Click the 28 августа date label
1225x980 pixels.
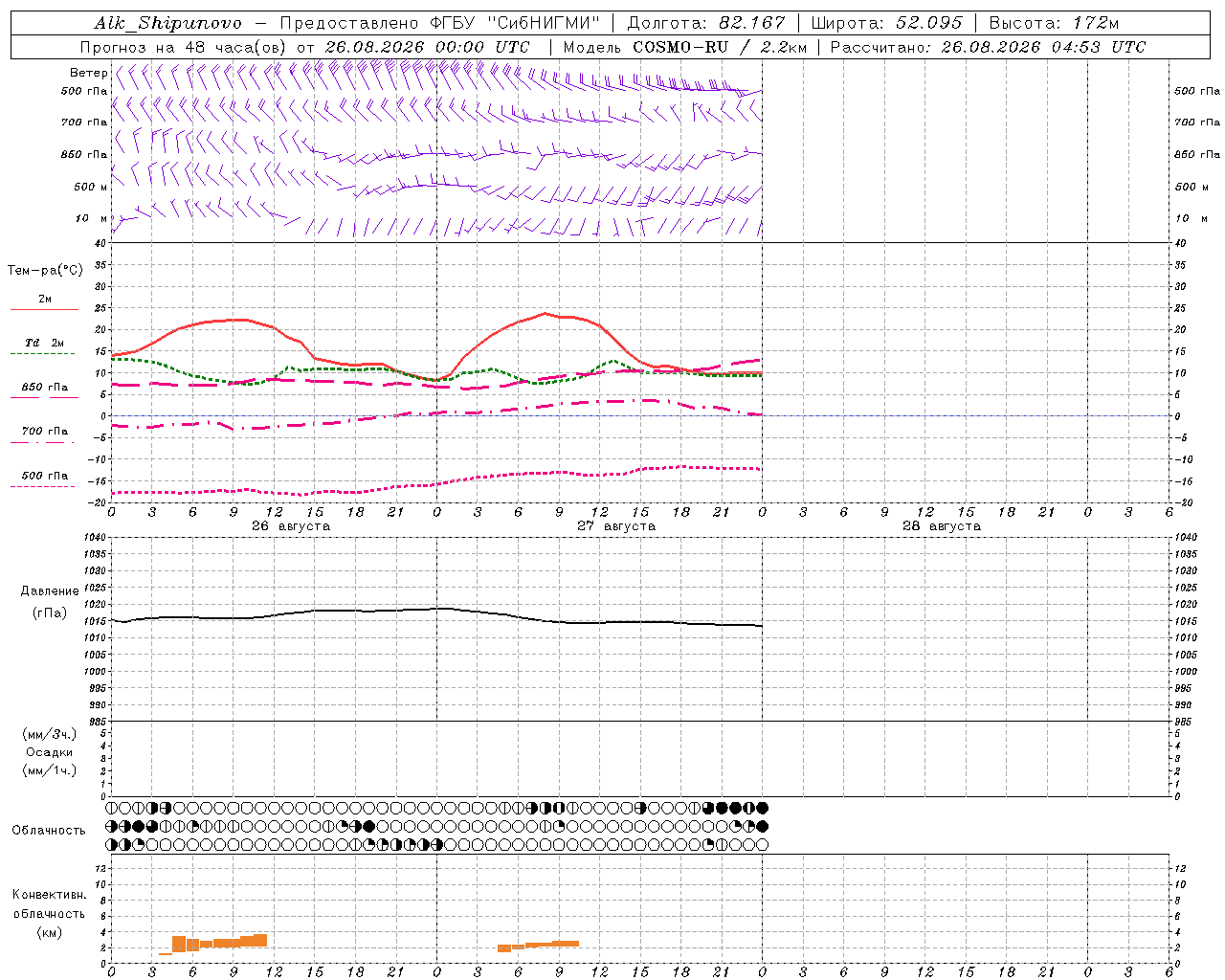(x=942, y=526)
